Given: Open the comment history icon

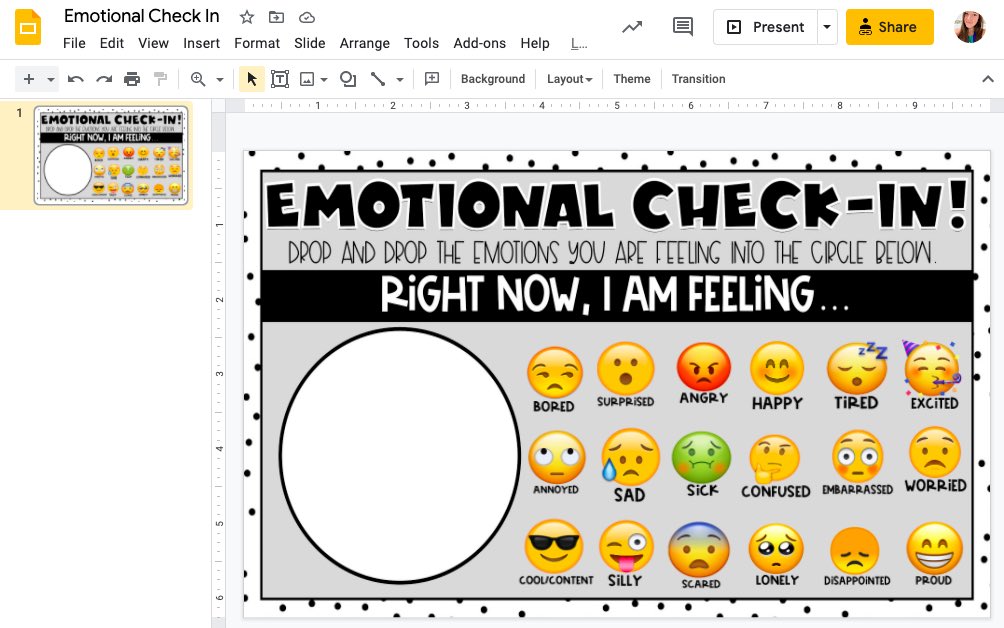Looking at the screenshot, I should 683,27.
